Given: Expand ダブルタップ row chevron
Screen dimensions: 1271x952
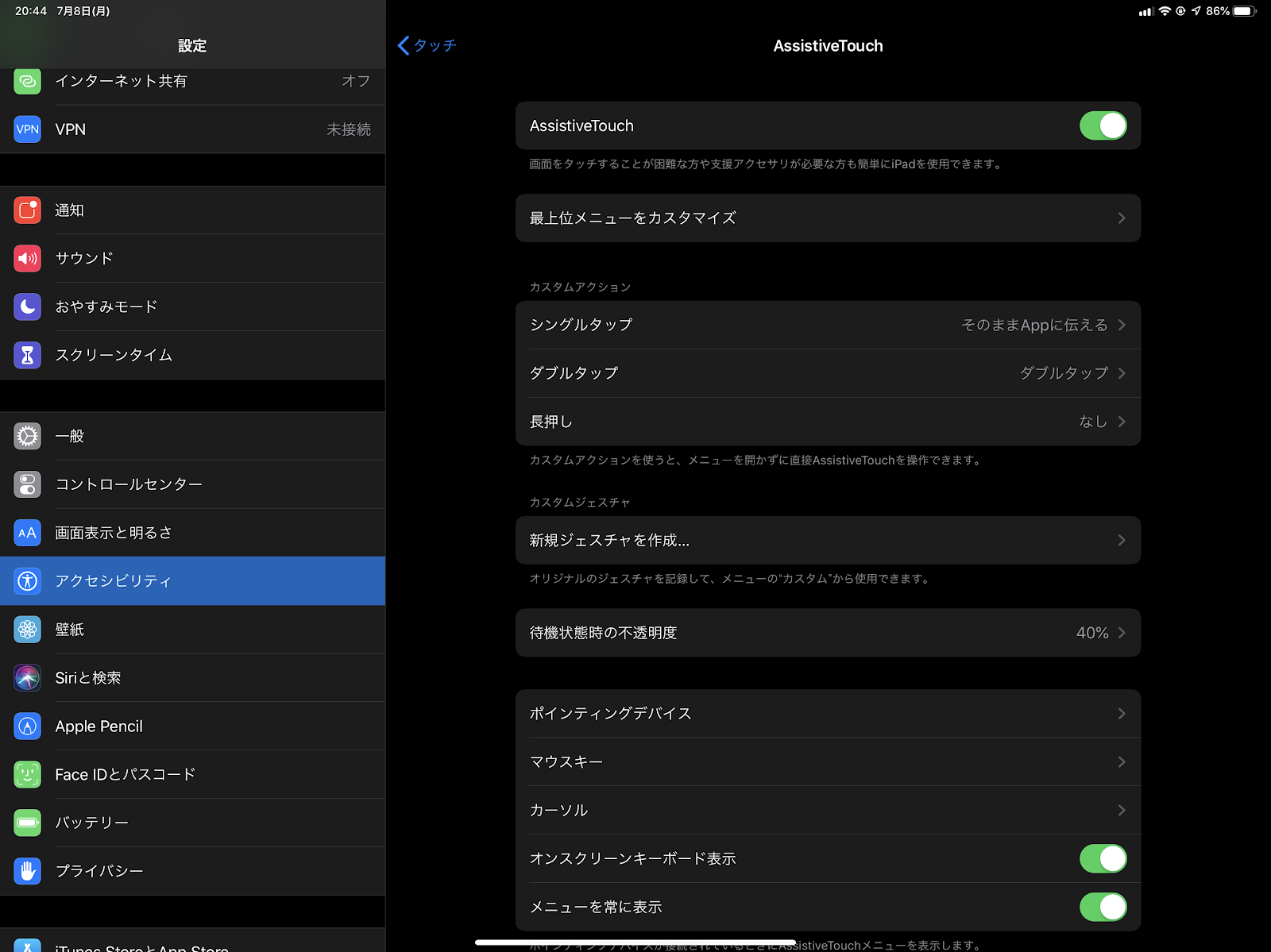Looking at the screenshot, I should 1122,373.
